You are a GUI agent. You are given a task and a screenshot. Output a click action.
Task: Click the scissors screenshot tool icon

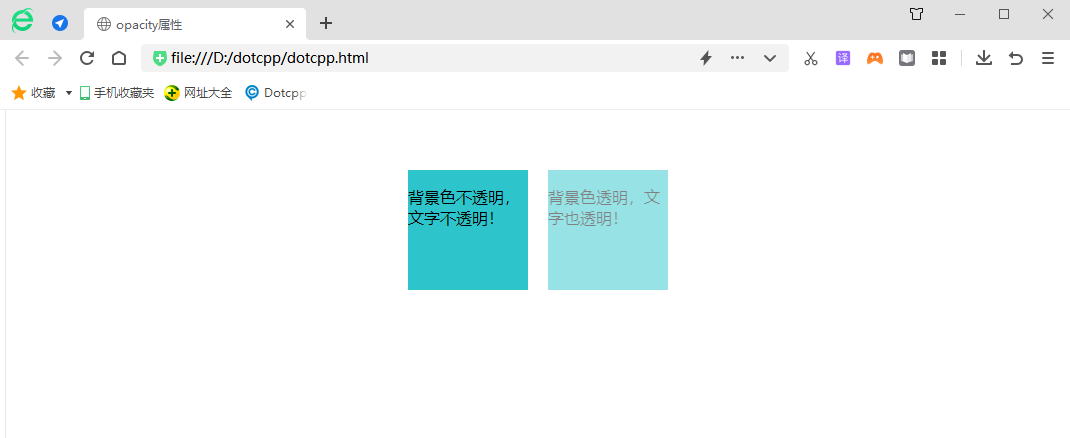point(811,58)
